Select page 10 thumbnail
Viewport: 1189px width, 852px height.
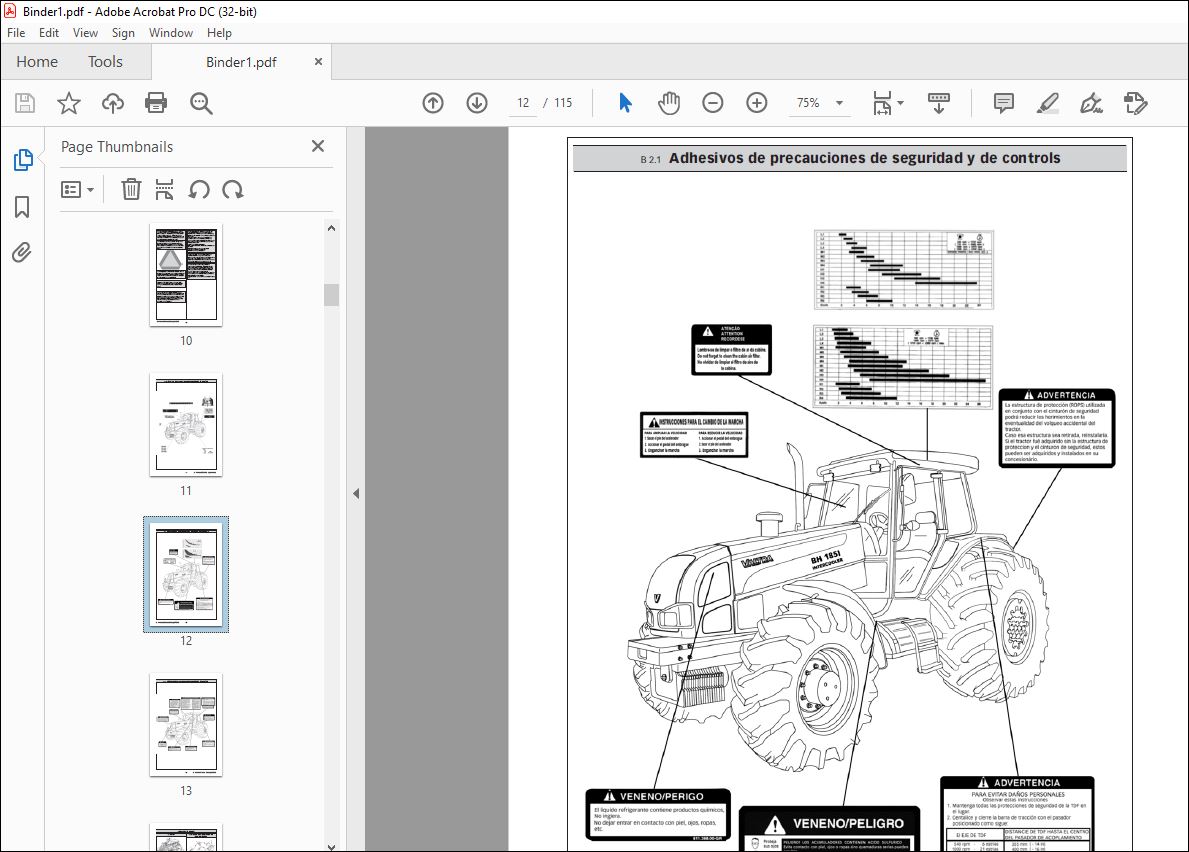pos(186,275)
